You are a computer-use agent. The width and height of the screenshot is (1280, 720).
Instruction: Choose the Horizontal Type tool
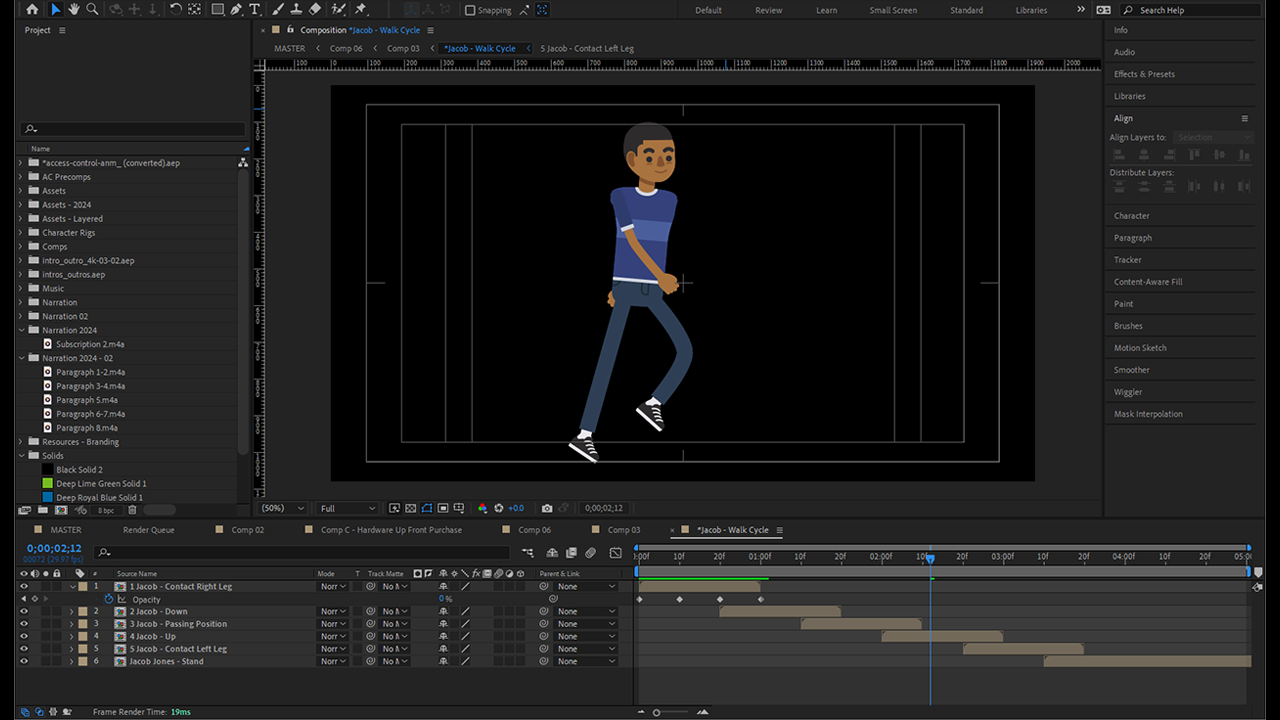coord(255,9)
